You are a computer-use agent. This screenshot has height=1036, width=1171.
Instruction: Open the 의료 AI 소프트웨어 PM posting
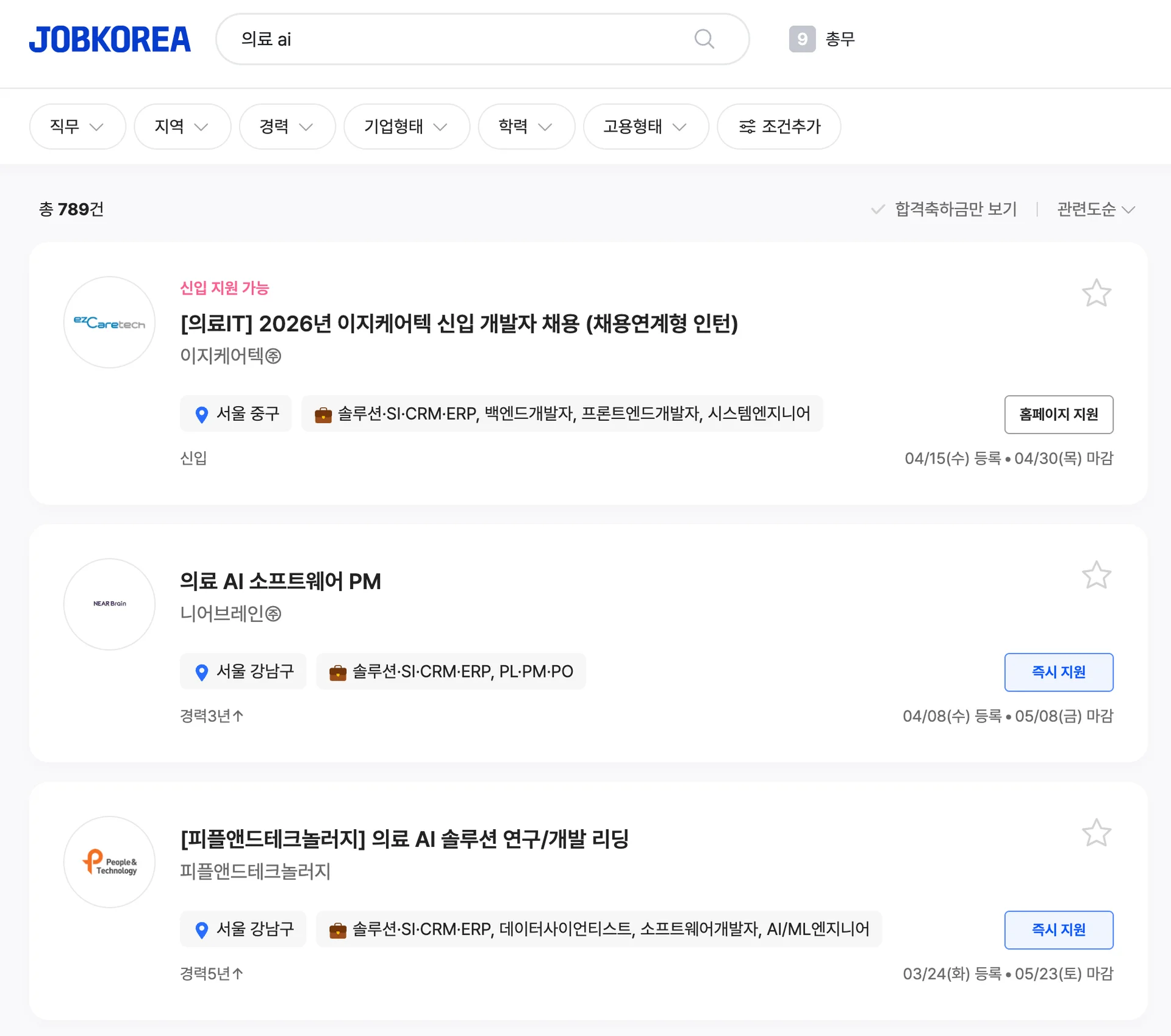pyautogui.click(x=280, y=581)
